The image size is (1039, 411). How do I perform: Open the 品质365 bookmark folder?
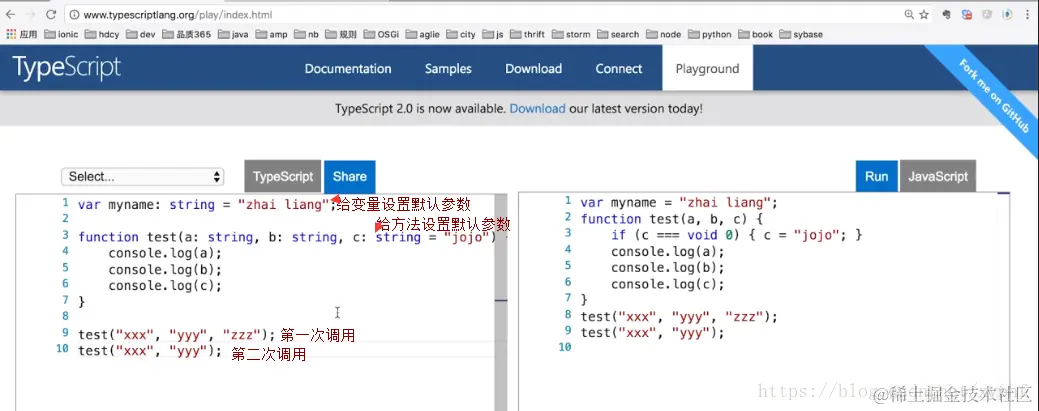pos(186,34)
